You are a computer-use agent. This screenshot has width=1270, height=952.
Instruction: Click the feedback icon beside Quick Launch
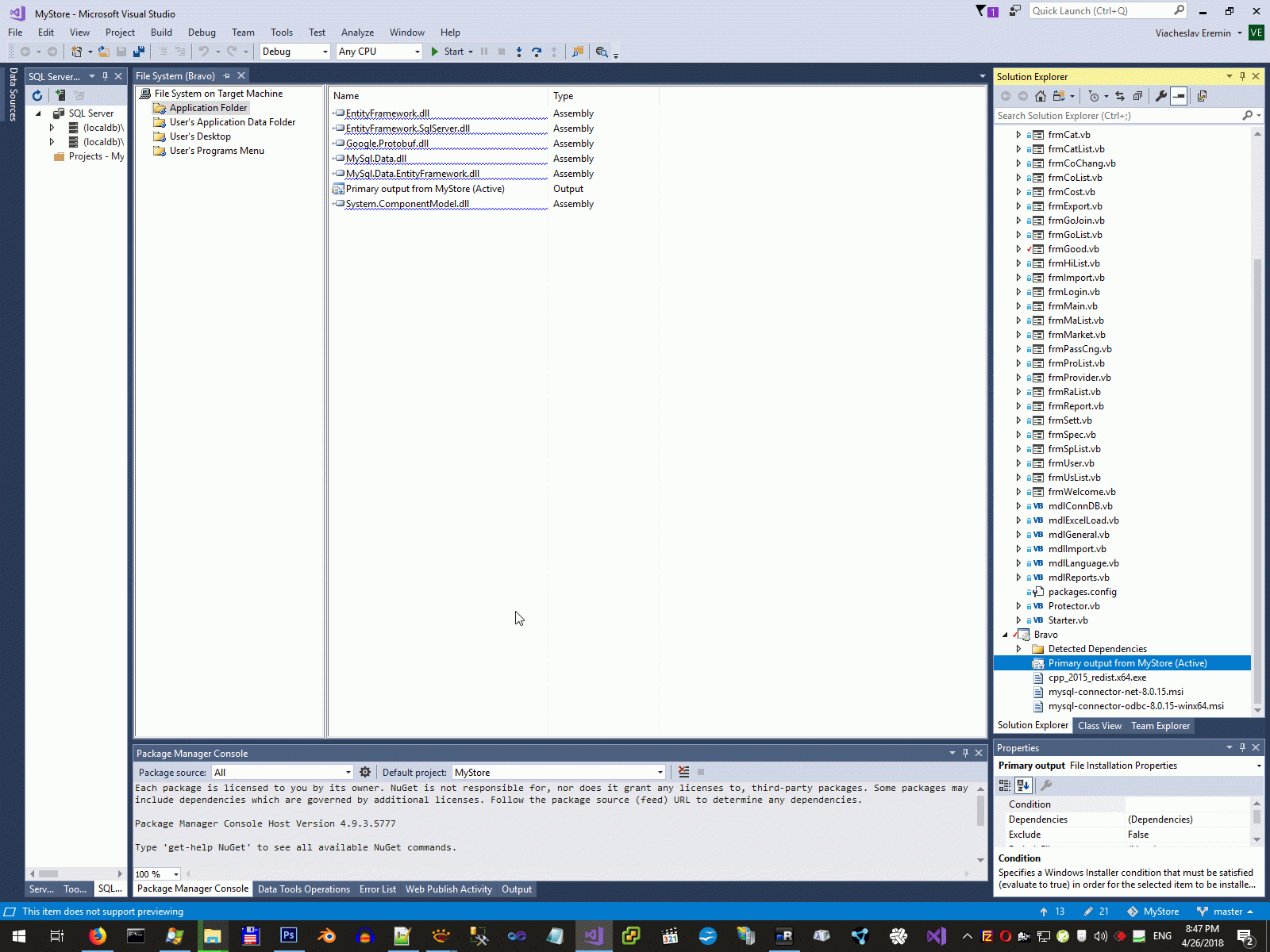(1014, 10)
